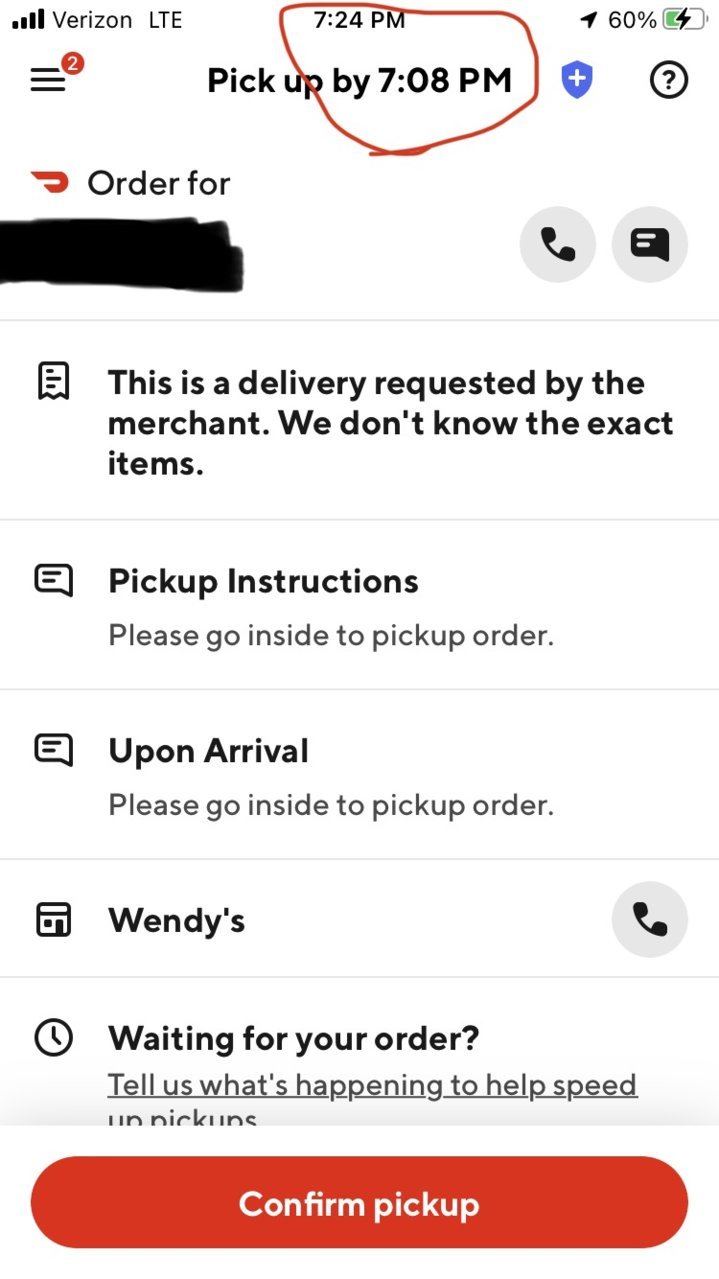
Task: Tap the Upon Arrival message icon
Action: [x=53, y=750]
